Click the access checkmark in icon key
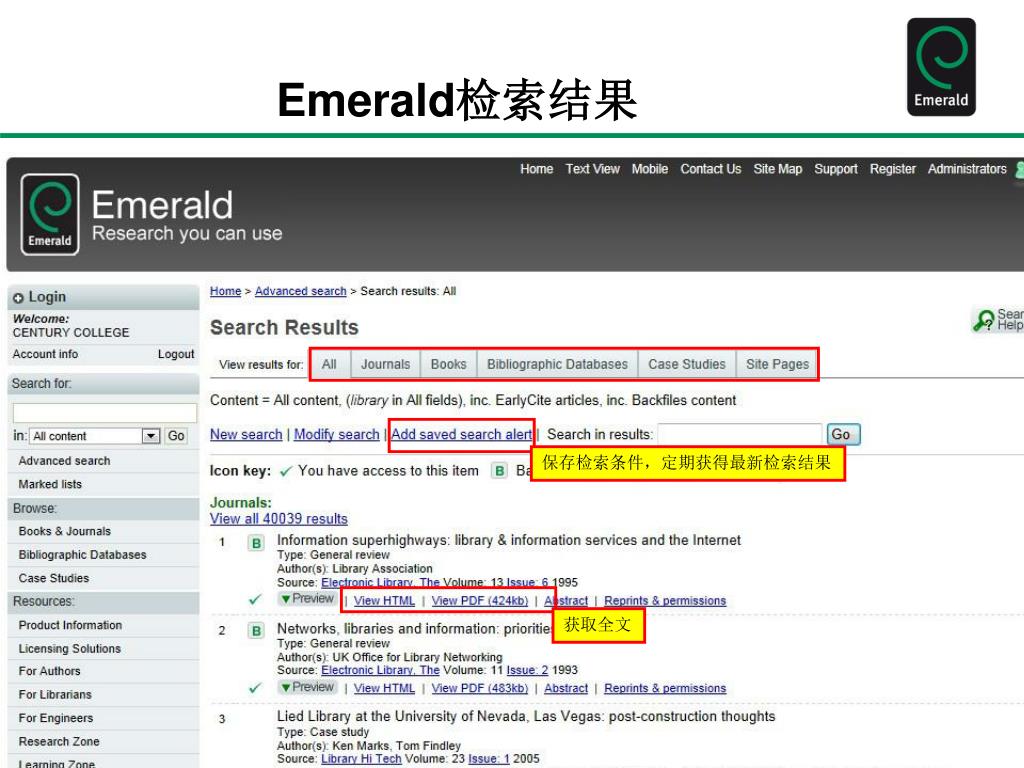The image size is (1024, 768). [285, 471]
